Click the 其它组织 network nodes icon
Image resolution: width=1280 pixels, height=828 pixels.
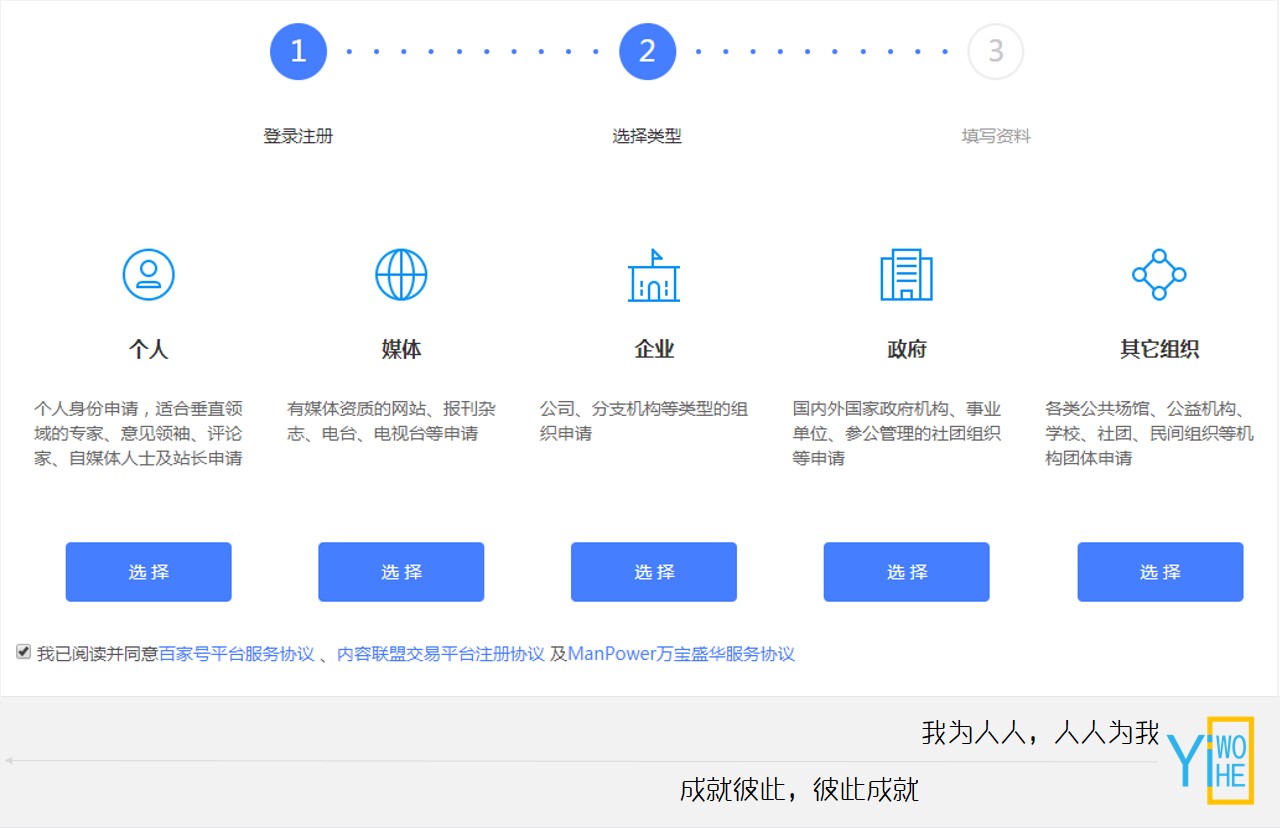point(1158,273)
